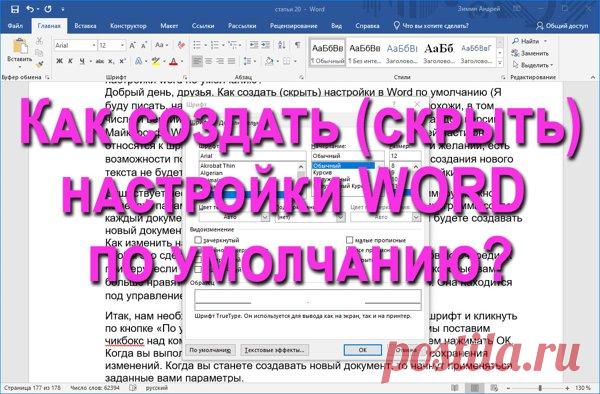The height and width of the screenshot is (394, 600).
Task: Open the shading color dropdown arrow
Action: pyautogui.click(x=278, y=61)
